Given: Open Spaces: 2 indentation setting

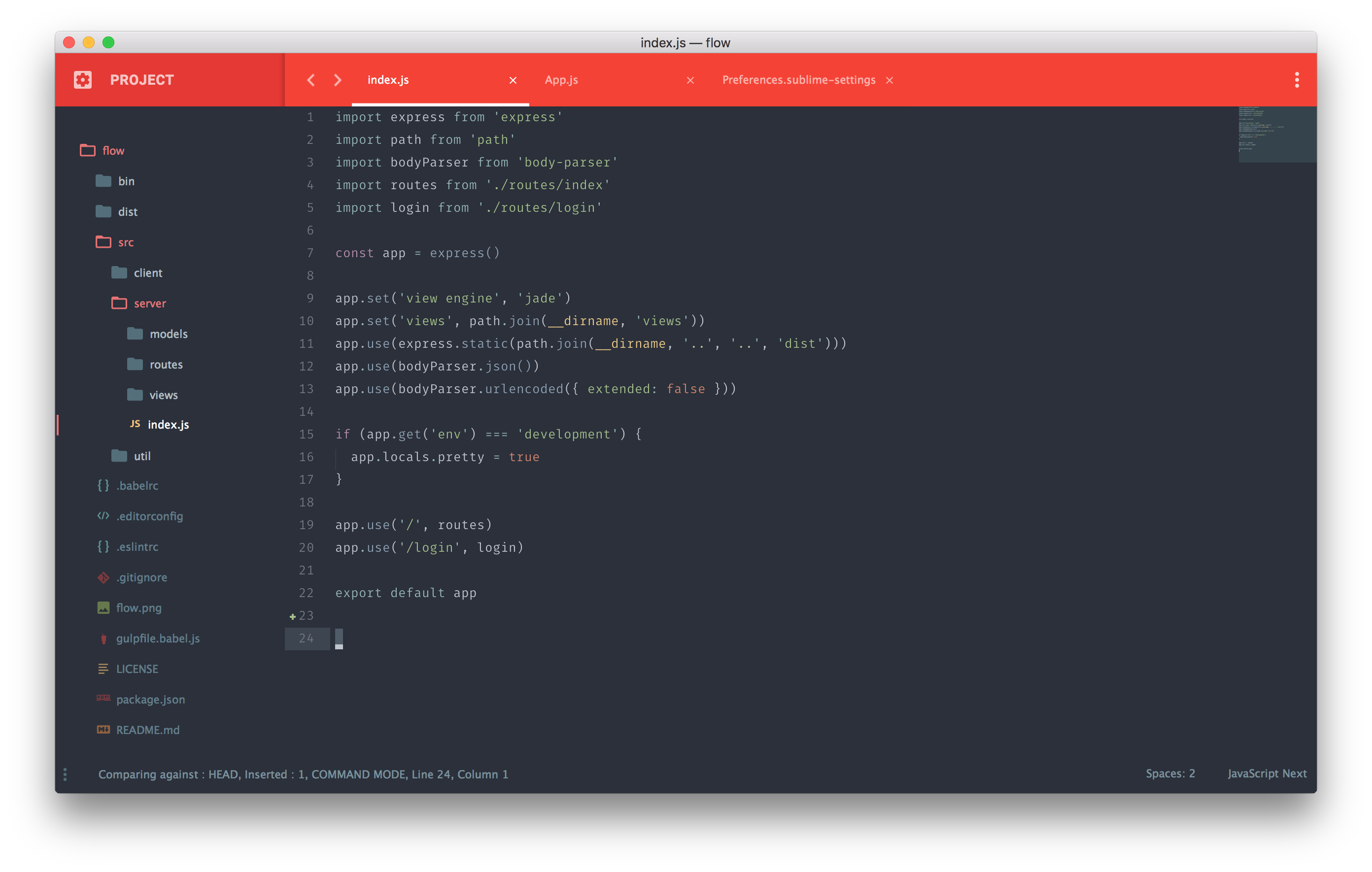Looking at the screenshot, I should tap(1170, 773).
